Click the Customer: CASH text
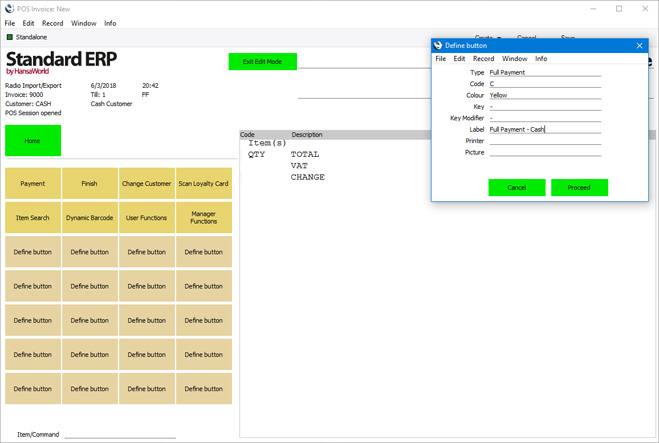Screen dimensions: 659x443 [28, 103]
